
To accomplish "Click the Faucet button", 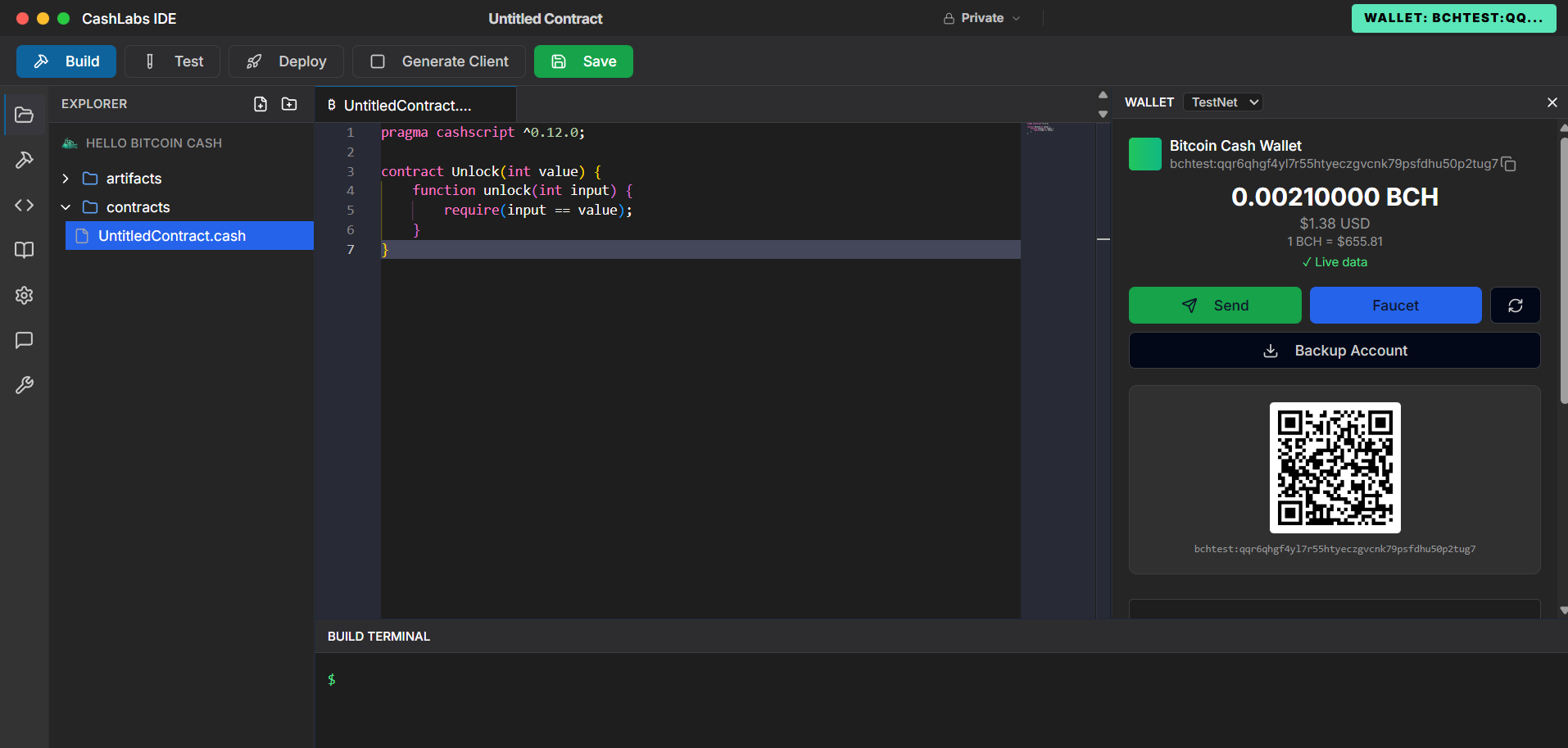I will pyautogui.click(x=1395, y=306).
